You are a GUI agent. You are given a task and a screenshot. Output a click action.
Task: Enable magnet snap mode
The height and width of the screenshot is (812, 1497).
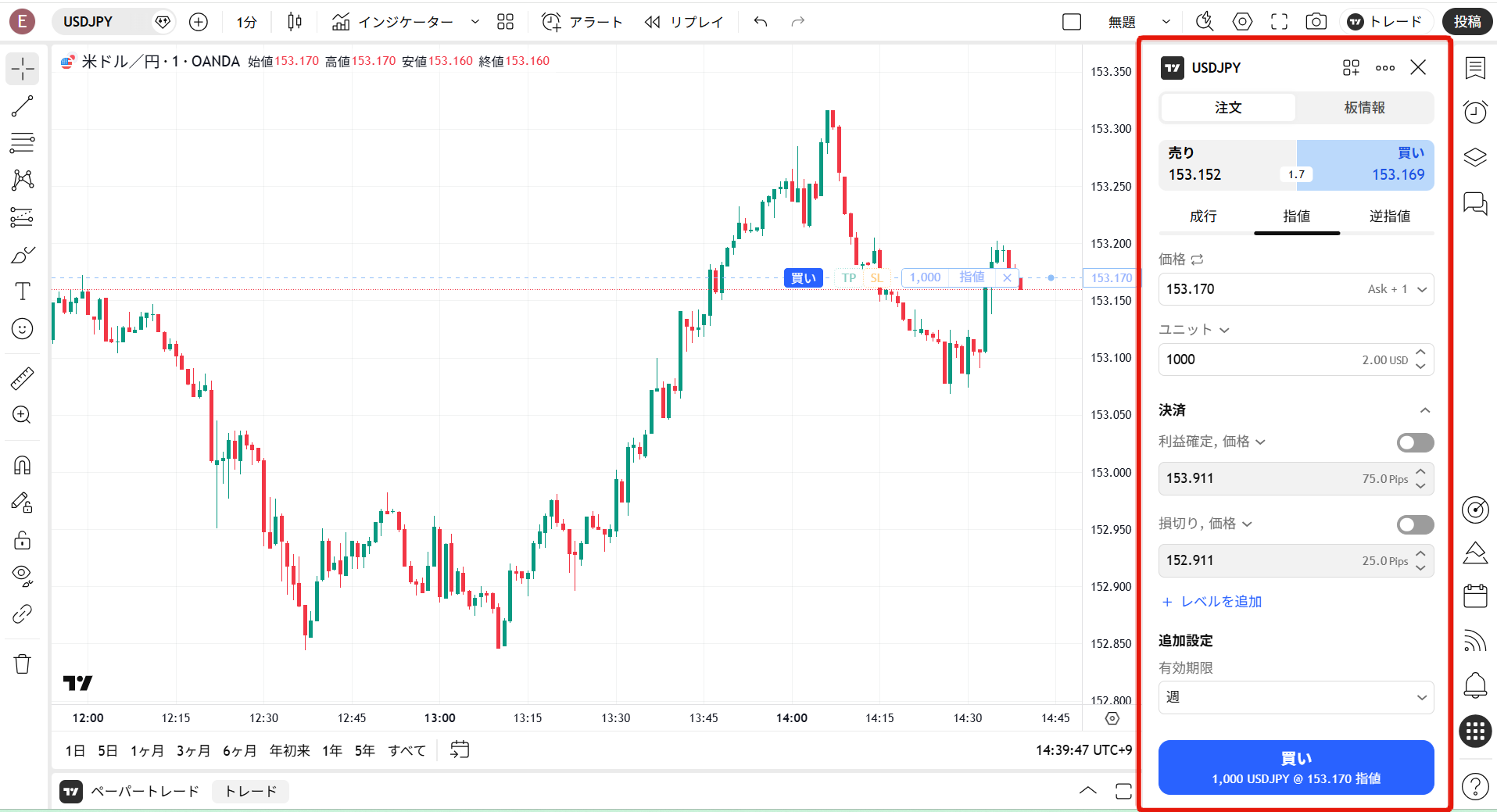23,464
